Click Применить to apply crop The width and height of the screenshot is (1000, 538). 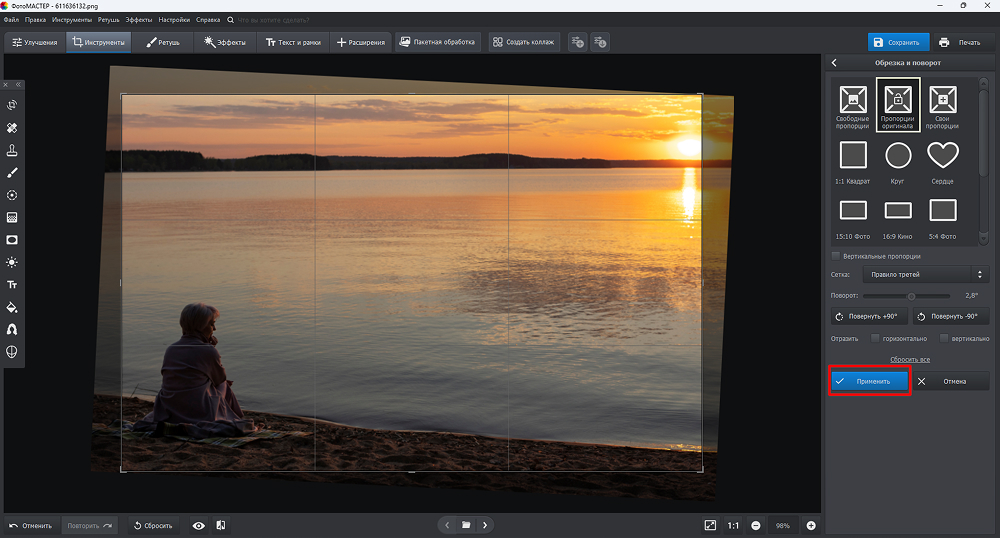[869, 381]
